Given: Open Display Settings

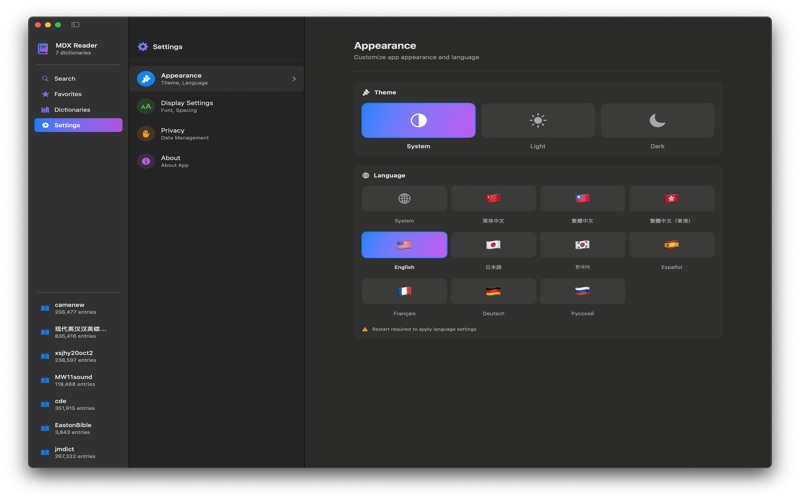Looking at the screenshot, I should 216,106.
